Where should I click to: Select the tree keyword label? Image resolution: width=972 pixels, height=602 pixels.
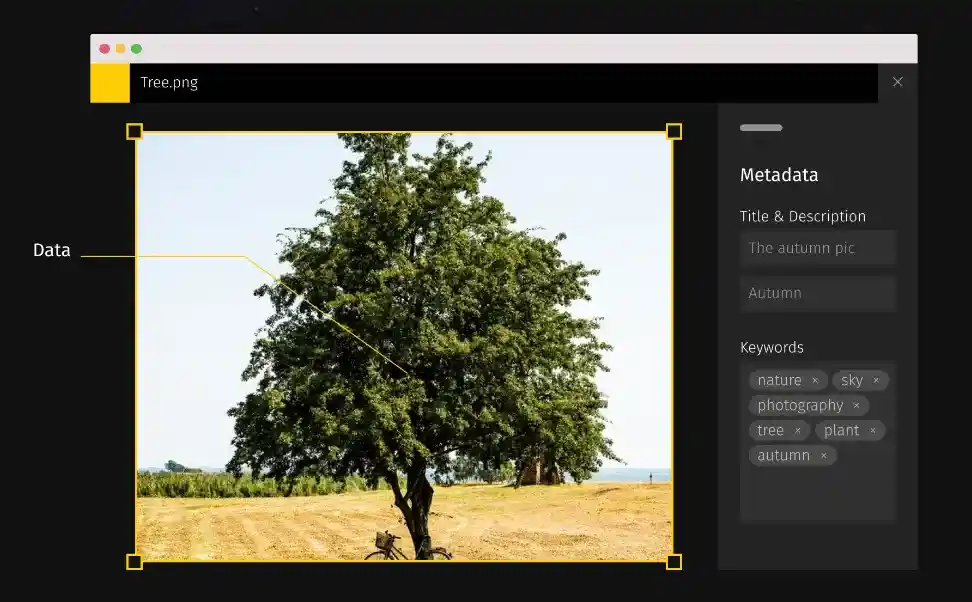pyautogui.click(x=771, y=430)
